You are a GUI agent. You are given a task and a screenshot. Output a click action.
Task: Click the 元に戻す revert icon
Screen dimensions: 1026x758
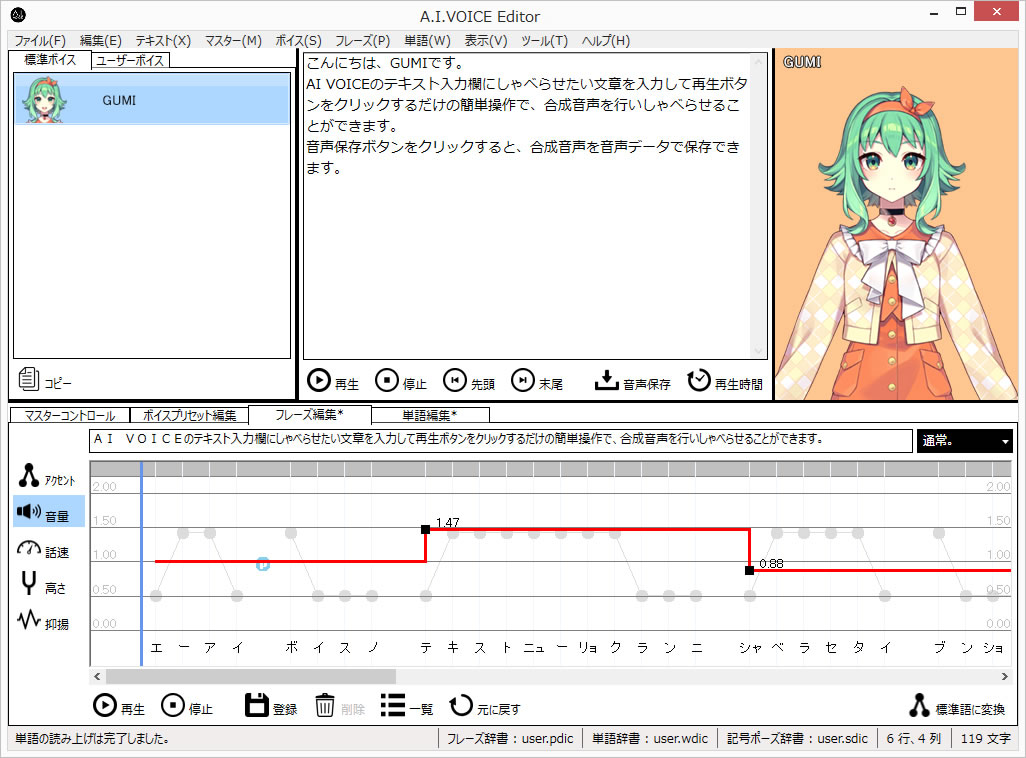pyautogui.click(x=461, y=706)
